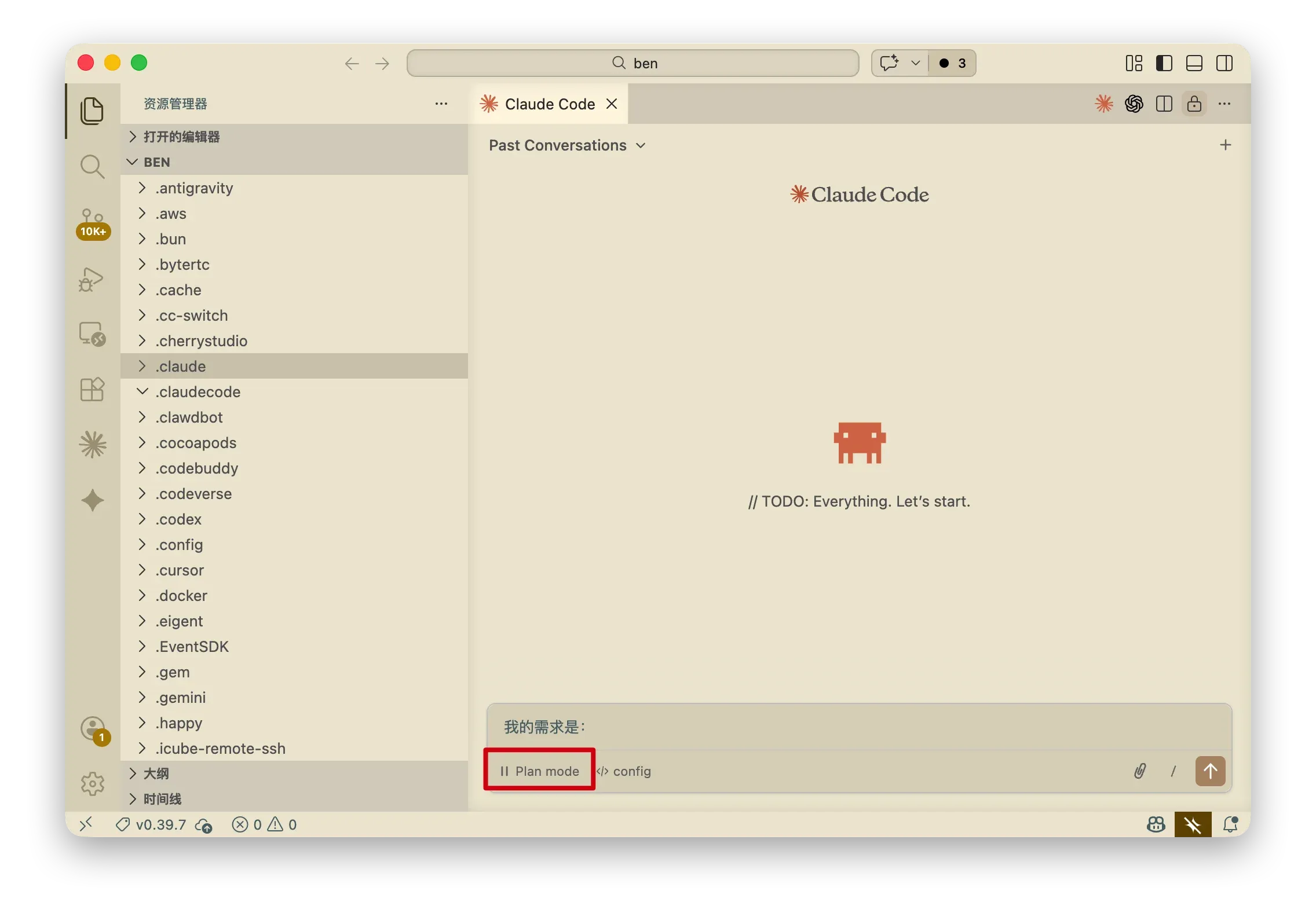Toggle the bottom panel visibility
This screenshot has height=924, width=1316.
tap(1194, 63)
